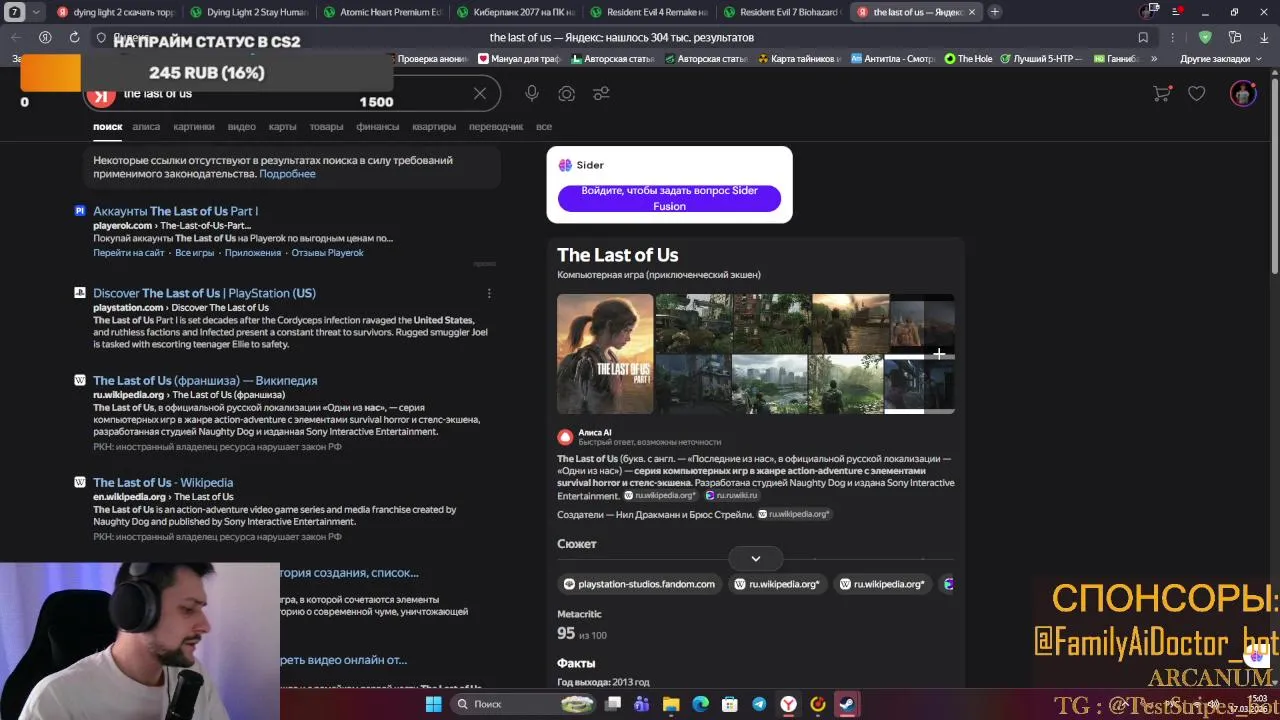
Task: Select the товары search tab
Action: pyautogui.click(x=326, y=127)
